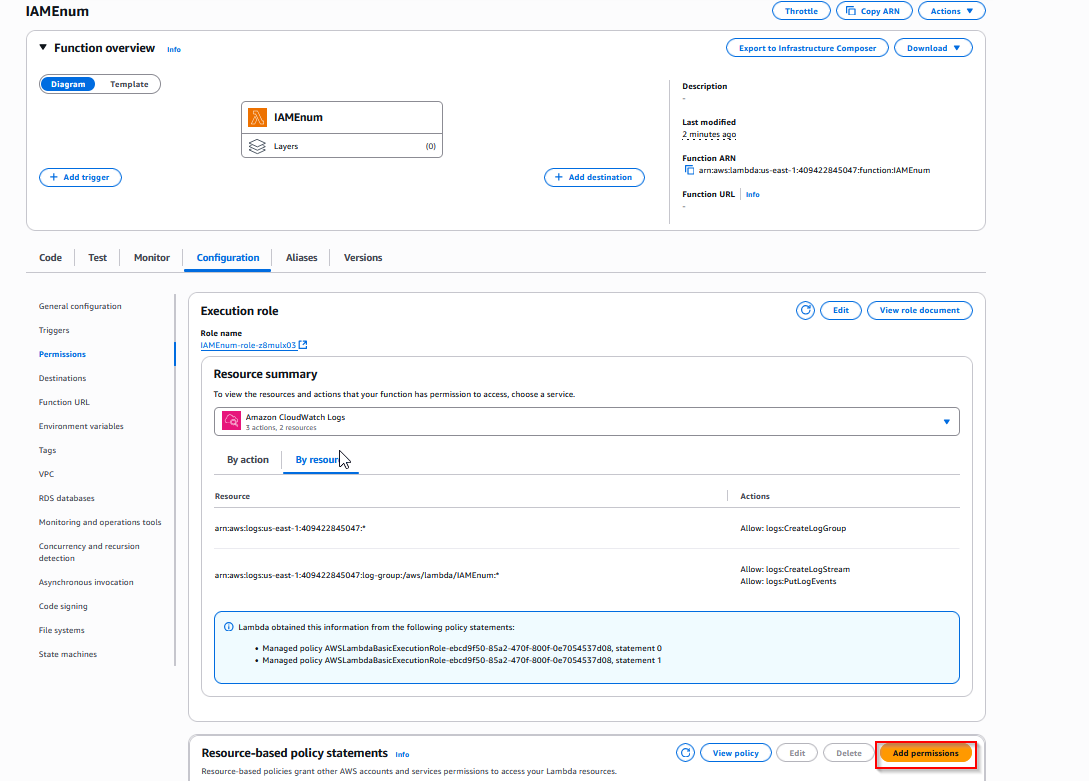Click 'Allow: logs:CreateLogGroup' action text
Screen dimensions: 1089x781
click(x=793, y=528)
